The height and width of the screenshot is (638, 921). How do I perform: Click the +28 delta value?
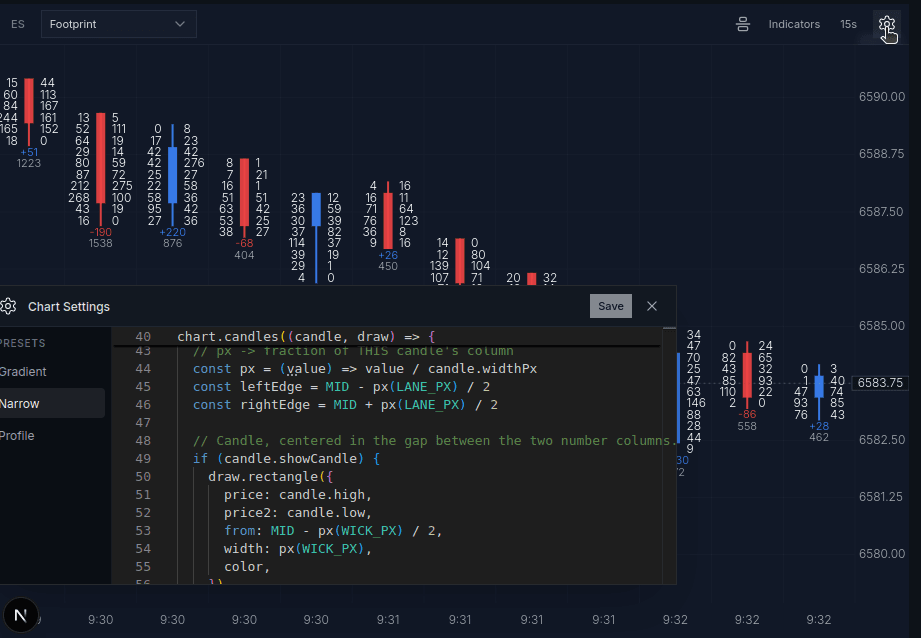[x=819, y=426]
